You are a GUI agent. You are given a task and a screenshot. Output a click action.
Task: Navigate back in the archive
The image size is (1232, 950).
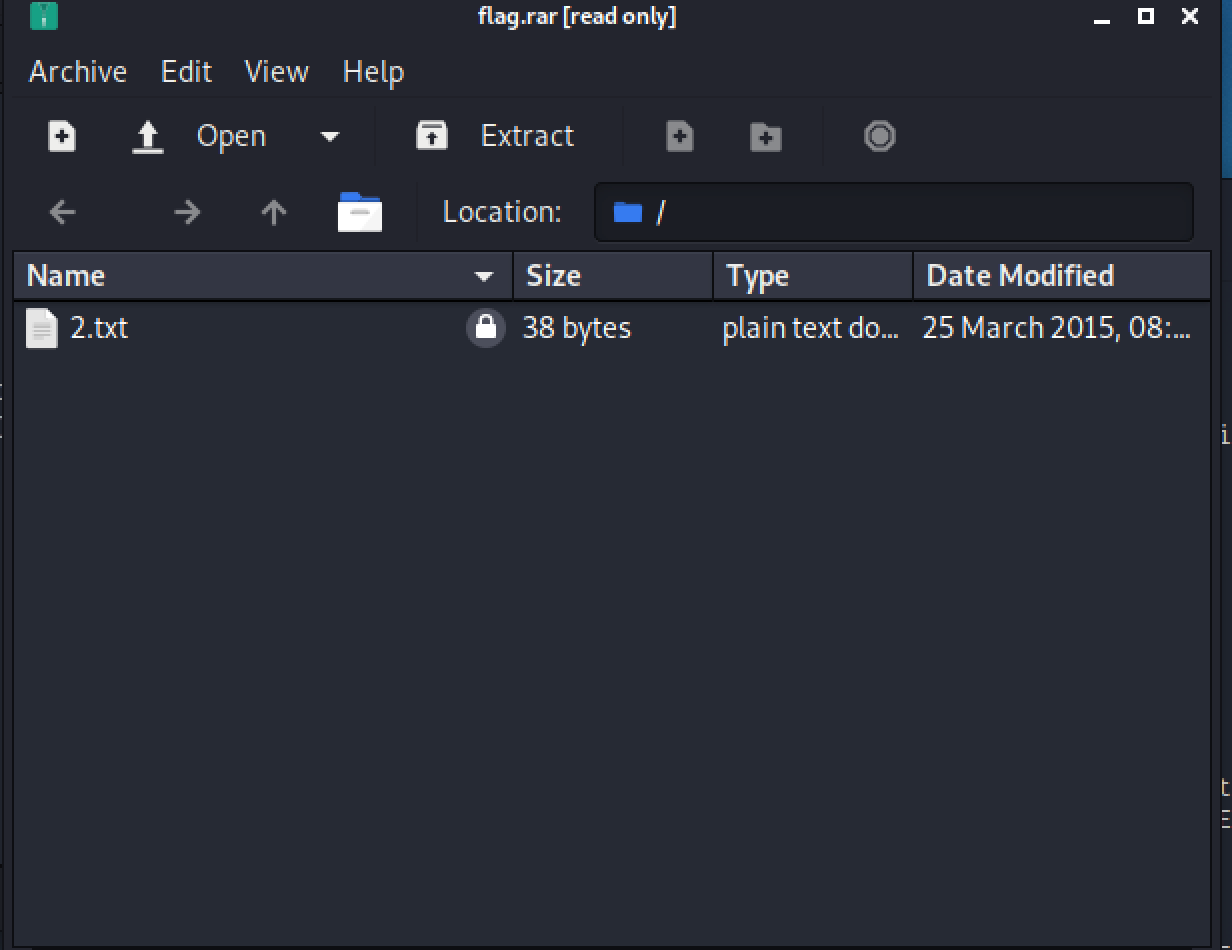pyautogui.click(x=61, y=211)
